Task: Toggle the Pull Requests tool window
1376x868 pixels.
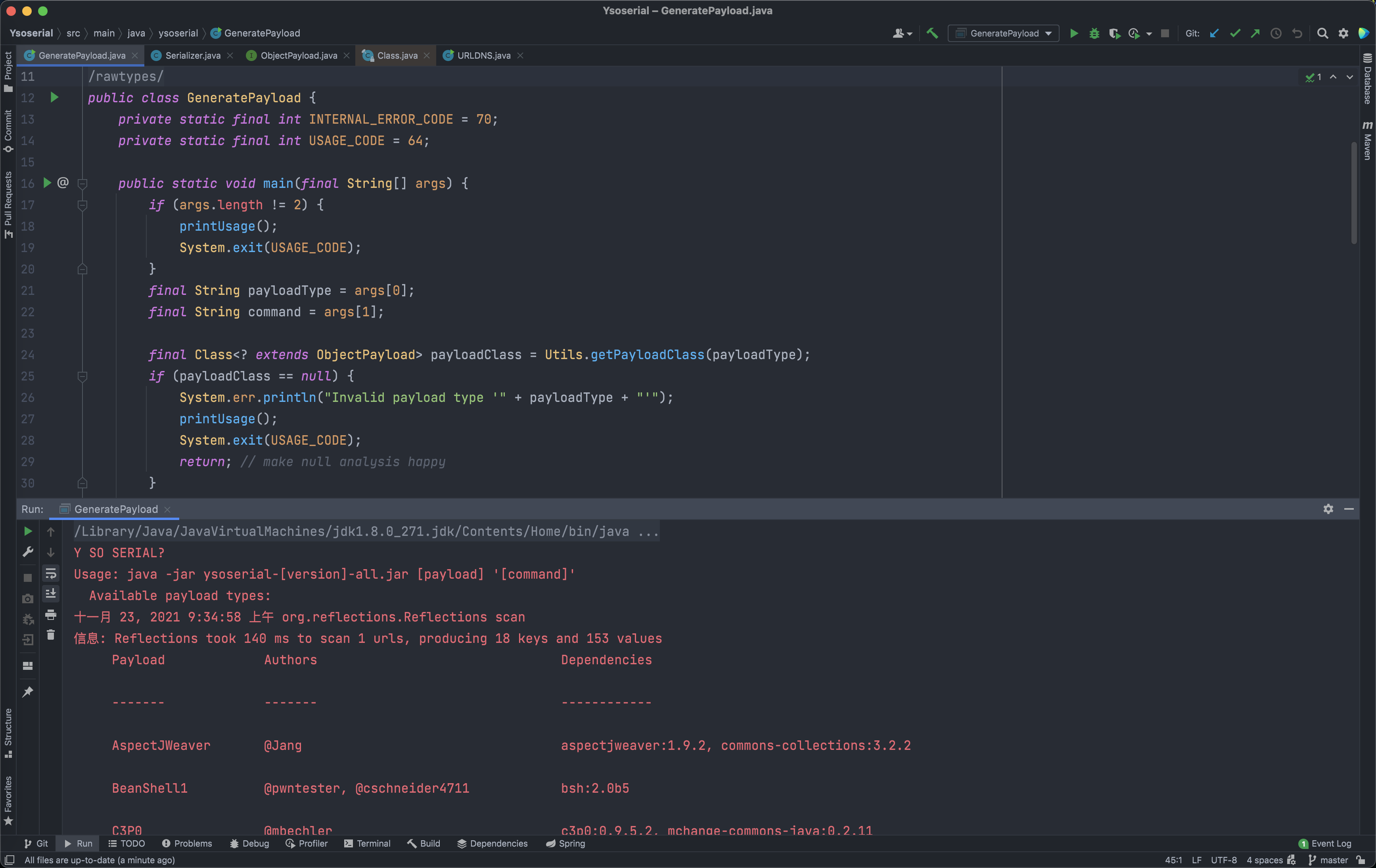Action: click(8, 205)
